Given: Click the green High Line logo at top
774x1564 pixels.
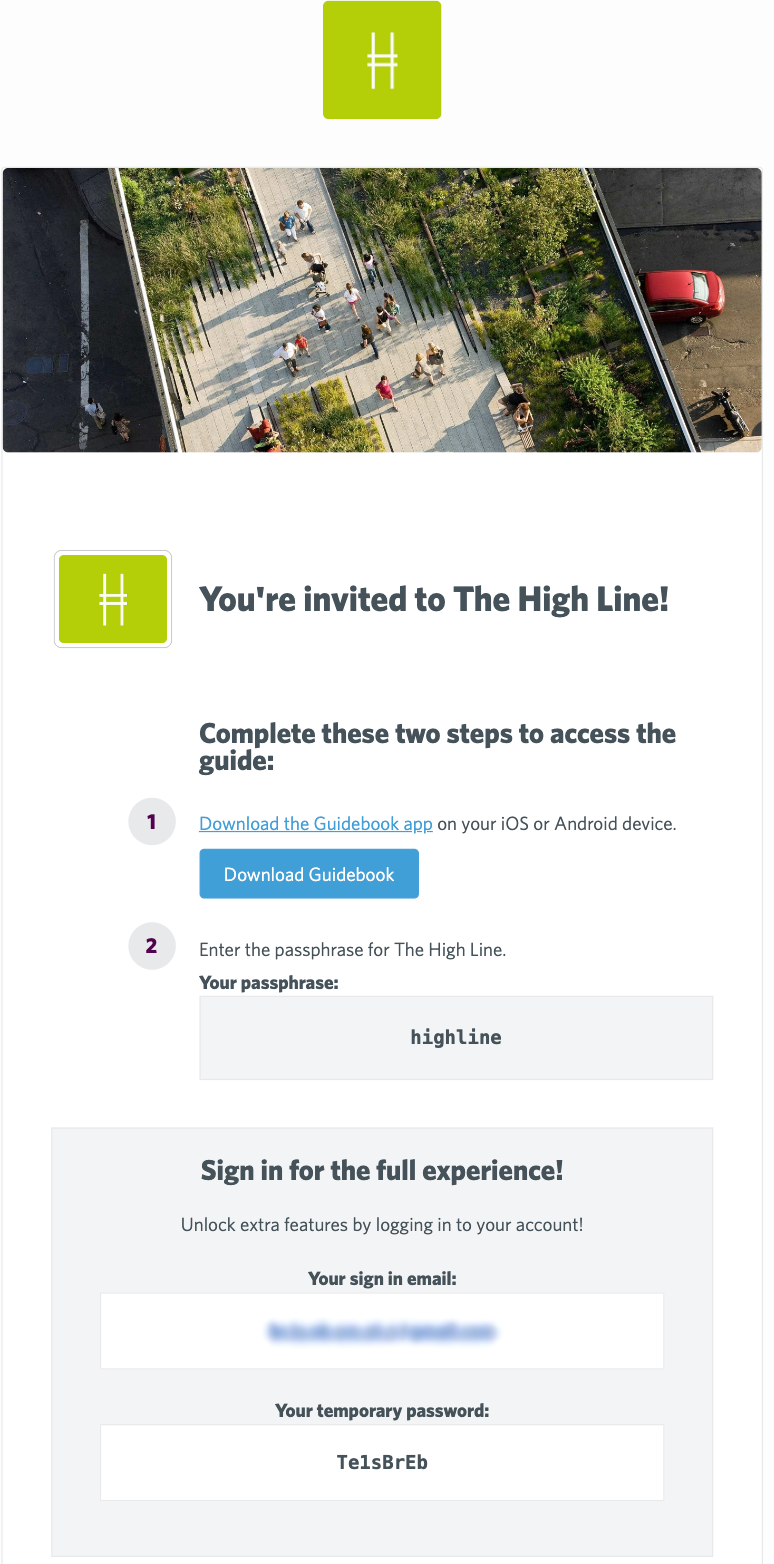Looking at the screenshot, I should tap(382, 60).
